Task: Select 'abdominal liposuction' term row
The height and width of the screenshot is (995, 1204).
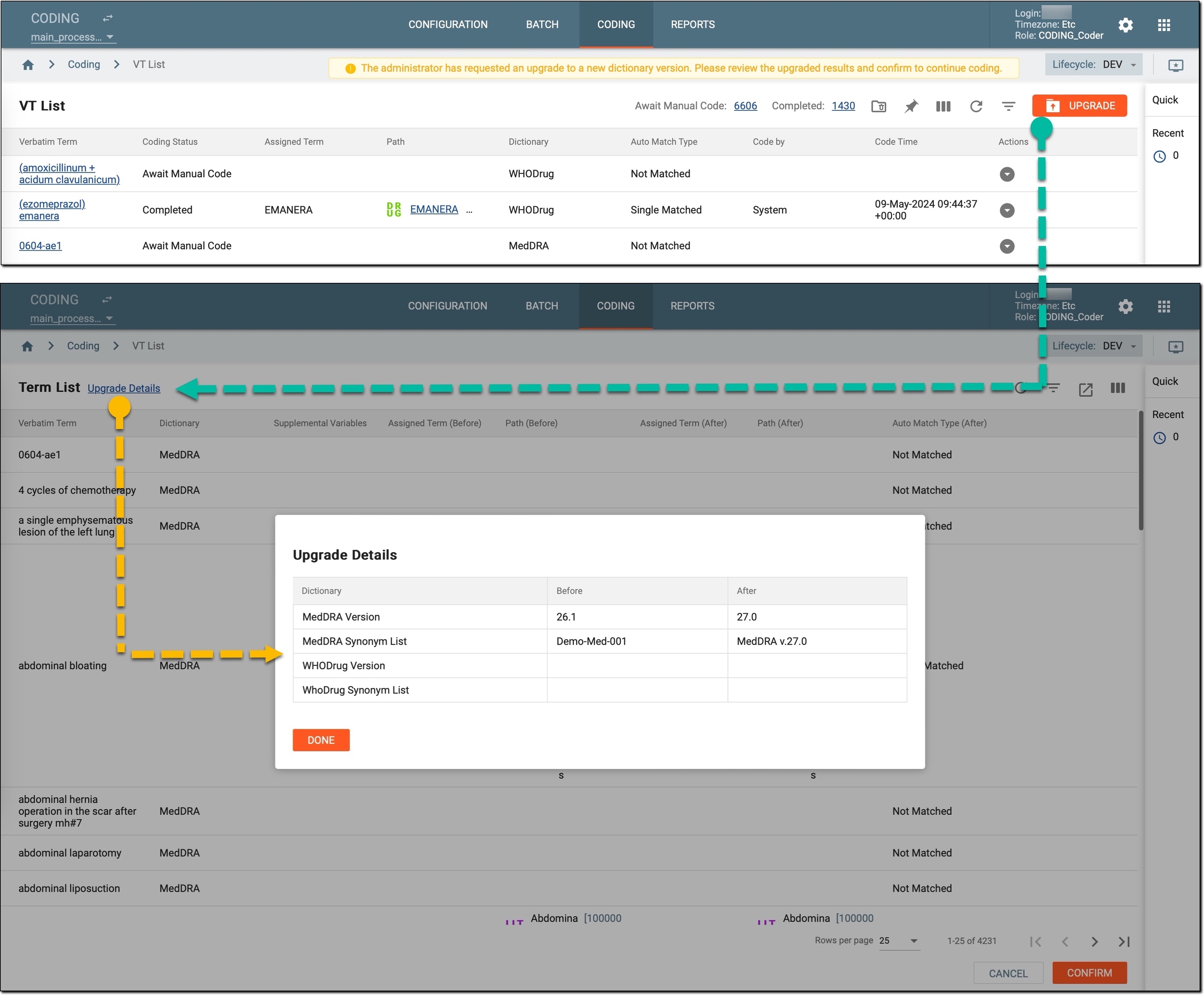Action: [x=569, y=889]
